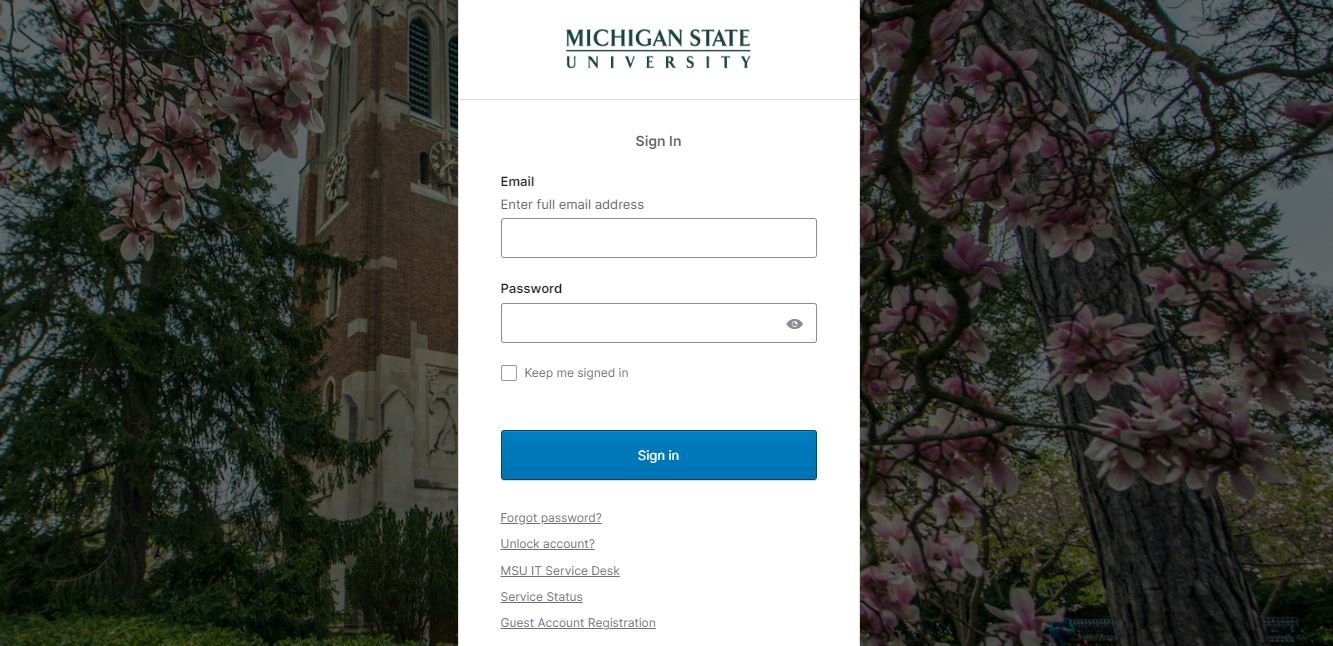Show the password characters via the eye icon
1333x646 pixels.
[793, 322]
